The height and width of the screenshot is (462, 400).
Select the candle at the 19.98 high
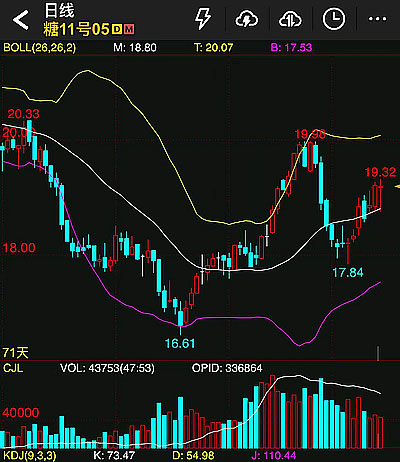[310, 155]
